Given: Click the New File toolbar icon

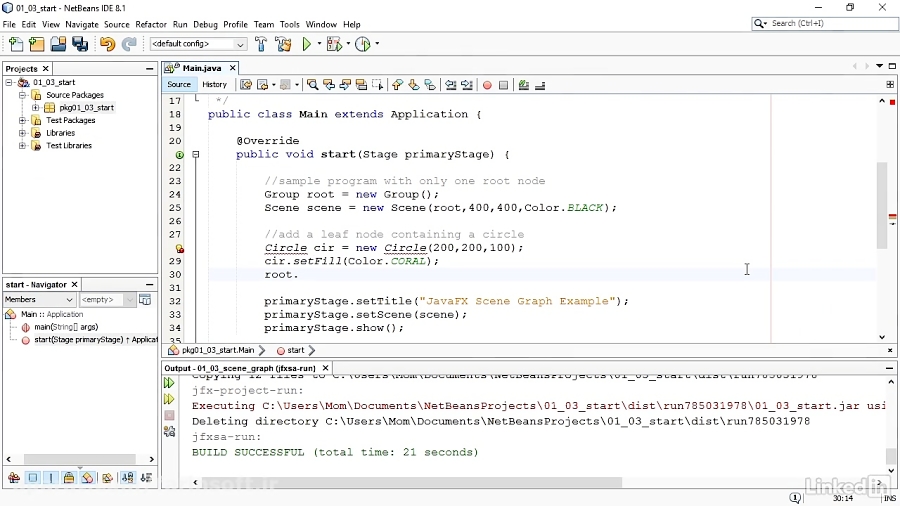Looking at the screenshot, I should [15, 44].
